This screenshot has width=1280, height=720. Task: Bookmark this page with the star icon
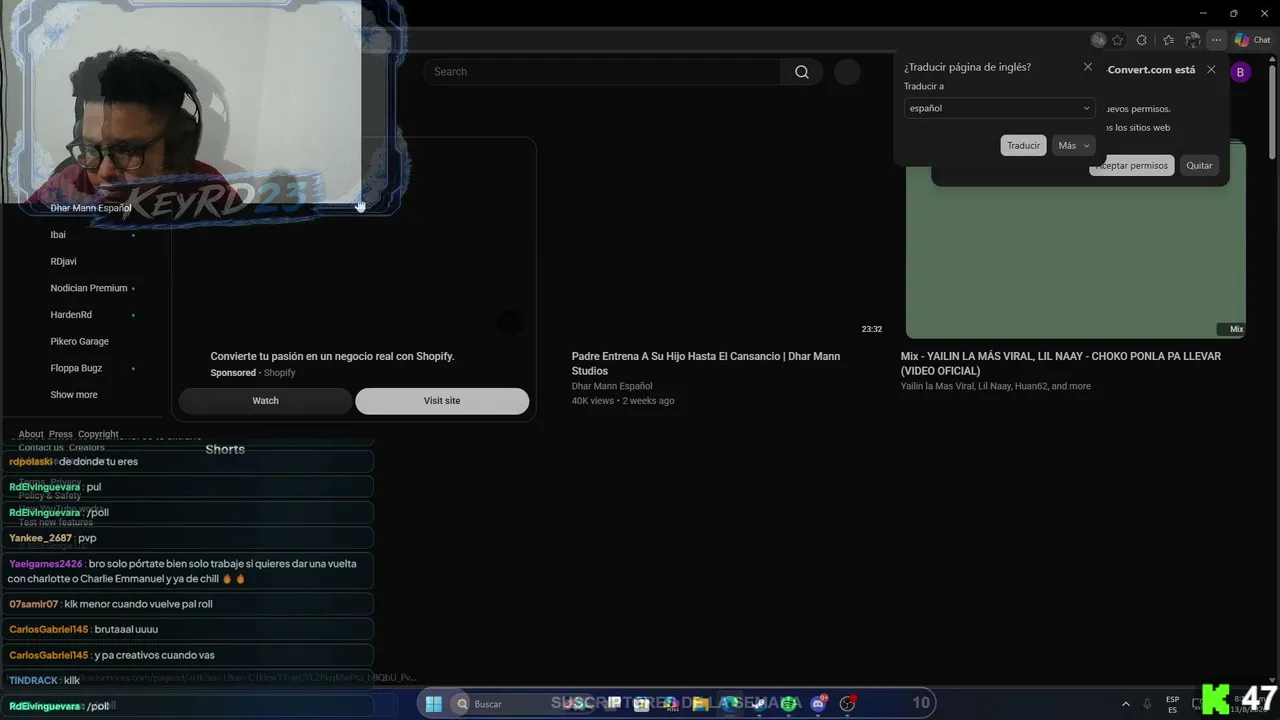click(x=1118, y=40)
